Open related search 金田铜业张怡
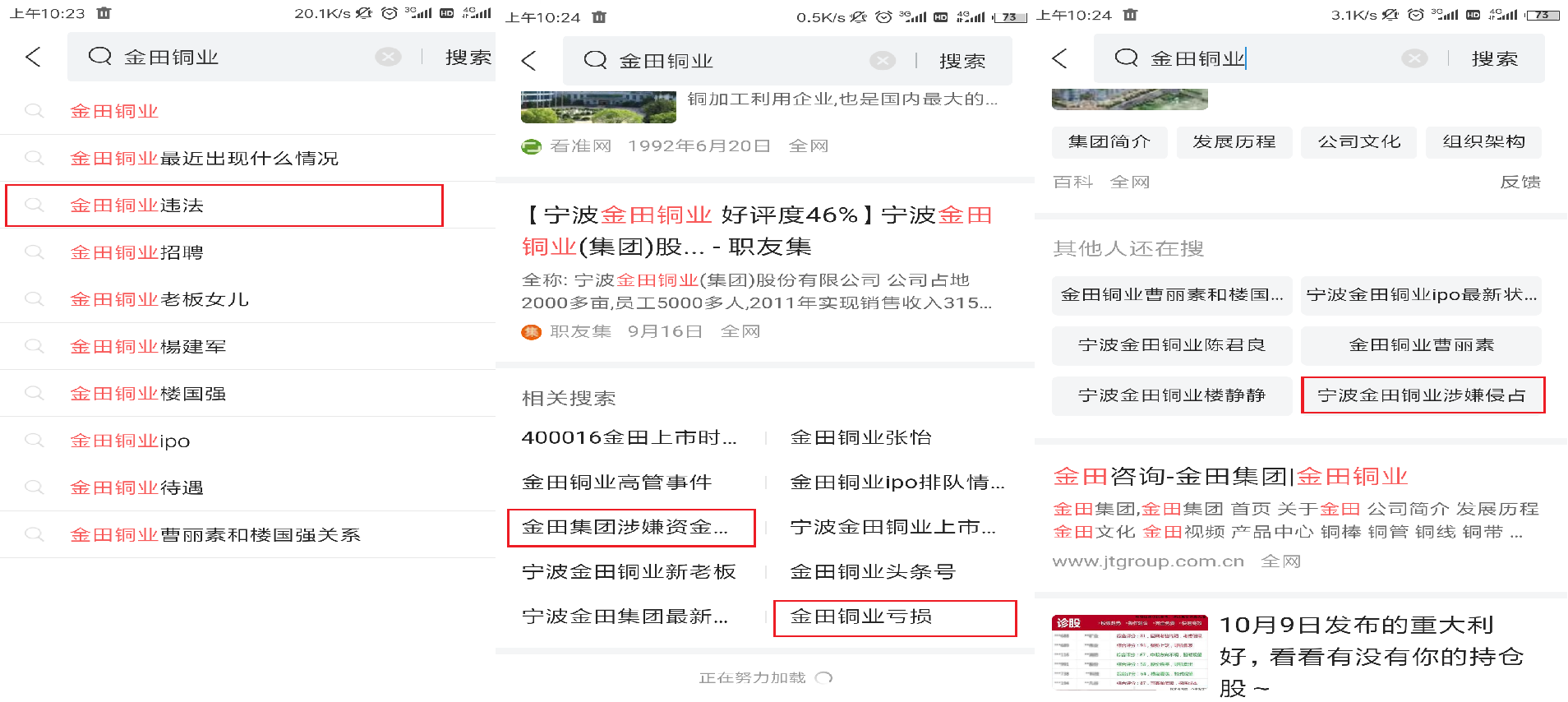This screenshot has height=702, width=1568. click(x=860, y=437)
